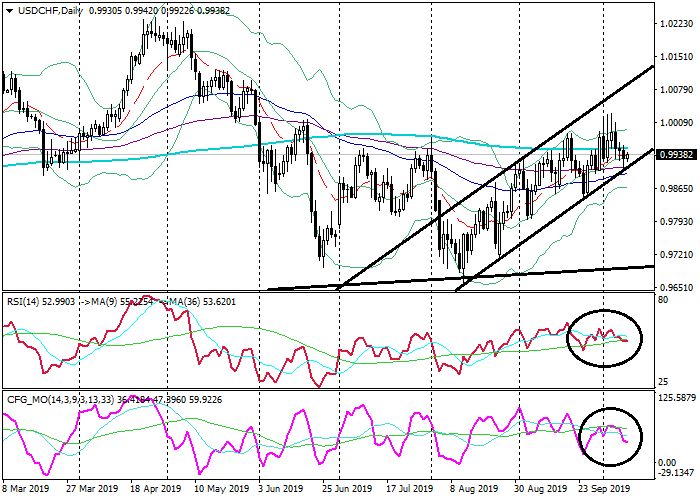Click the 3 Jun 2019 date label
The image size is (700, 500).
click(279, 489)
